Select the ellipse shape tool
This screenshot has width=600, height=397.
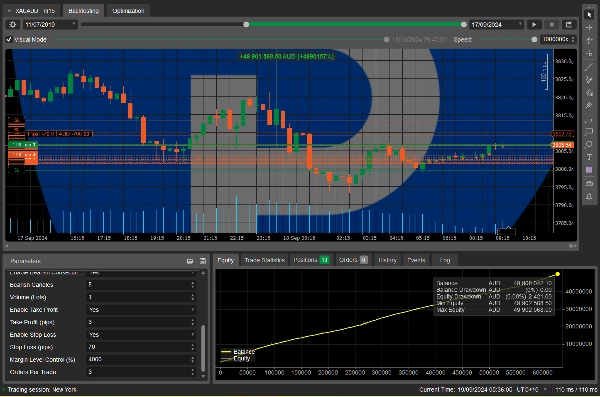[x=589, y=144]
